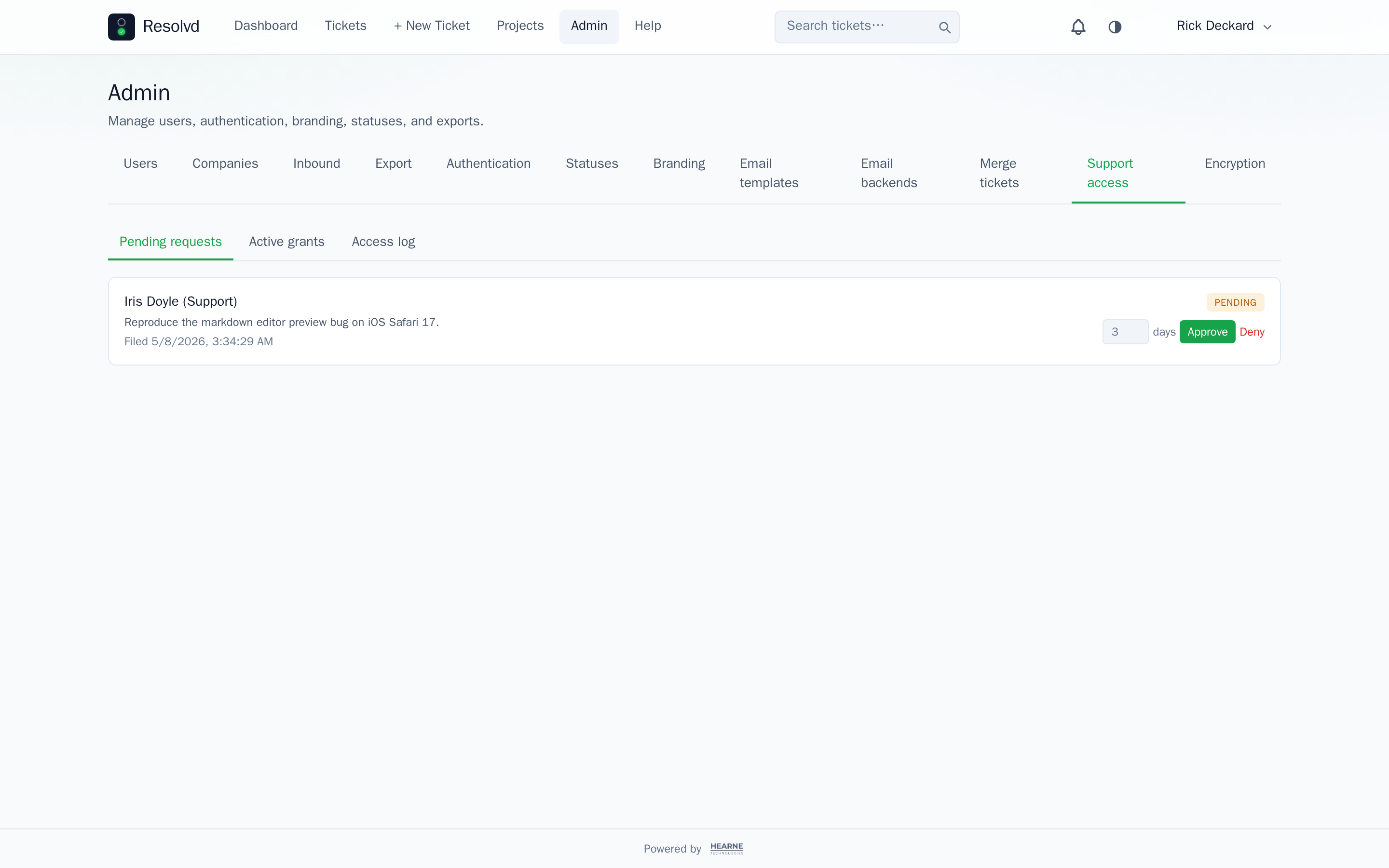Toggle dark/light theme icon
Viewport: 1389px width, 868px height.
(1115, 27)
